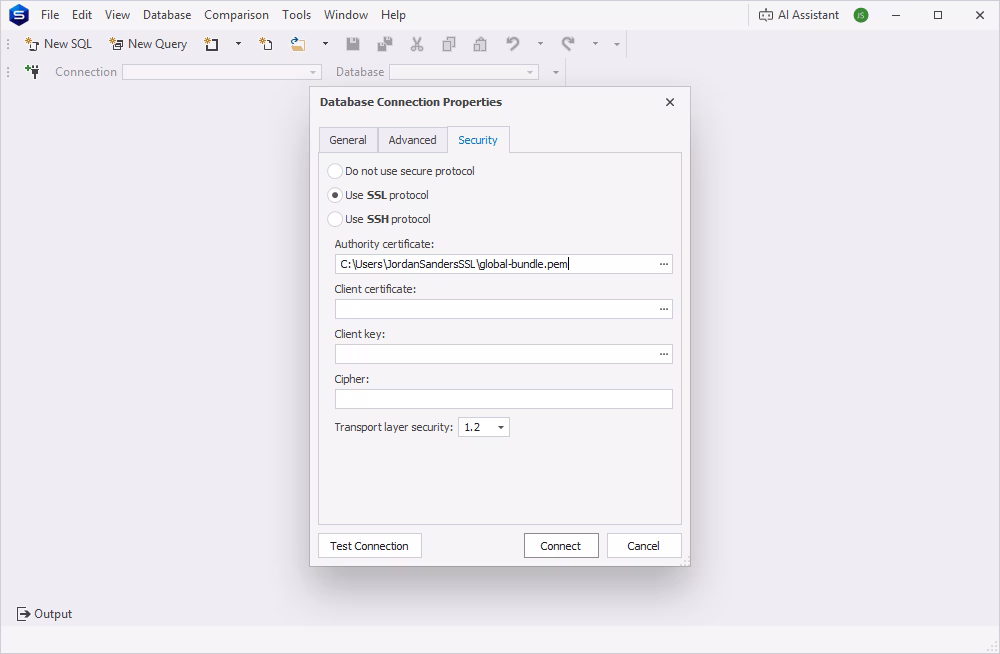This screenshot has width=1000, height=654.
Task: Open the Comparison menu
Action: coord(237,15)
